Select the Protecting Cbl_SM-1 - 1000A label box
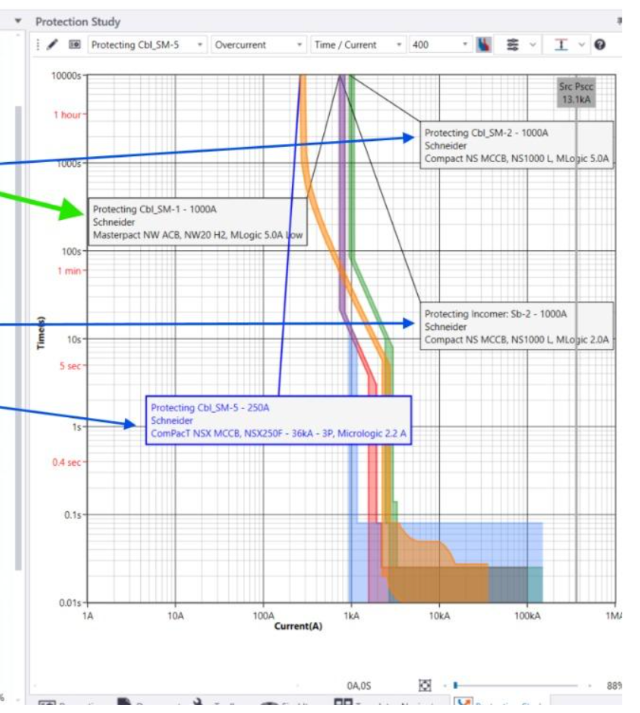Viewport: 640px width, 713px height. pos(198,222)
